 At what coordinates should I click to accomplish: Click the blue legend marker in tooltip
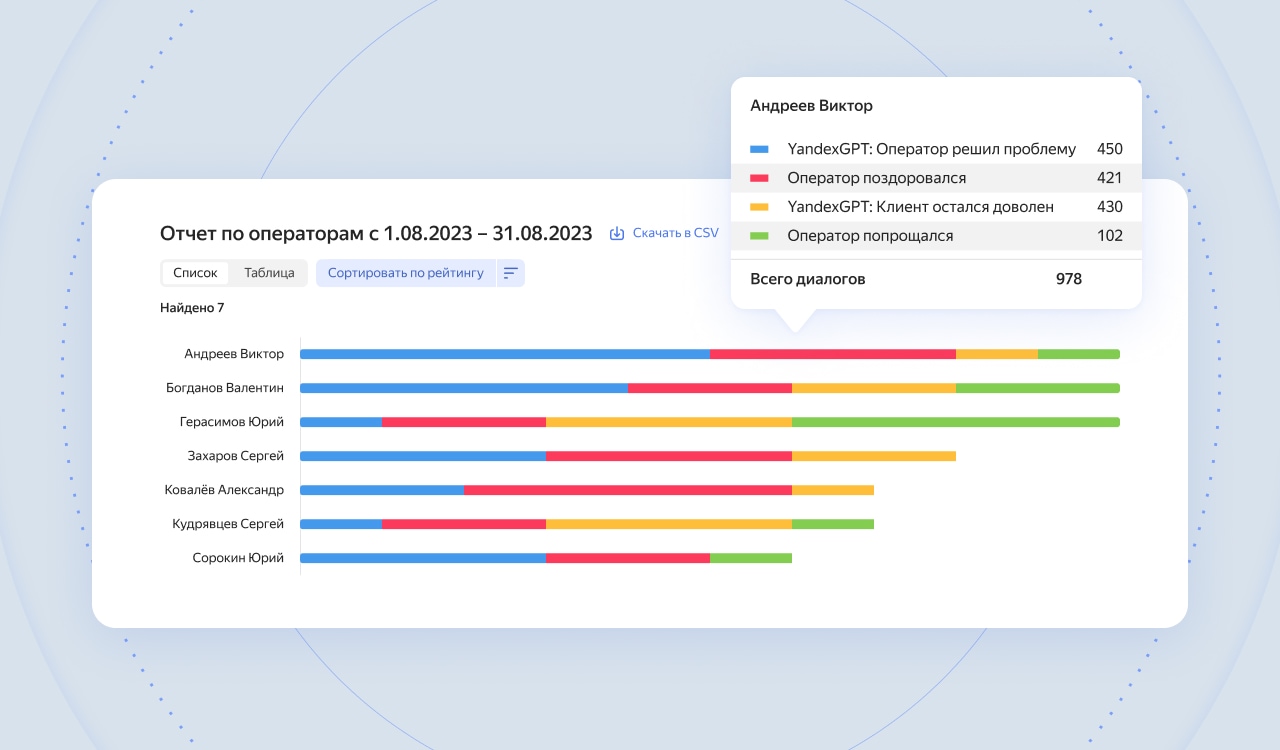pyautogui.click(x=759, y=150)
